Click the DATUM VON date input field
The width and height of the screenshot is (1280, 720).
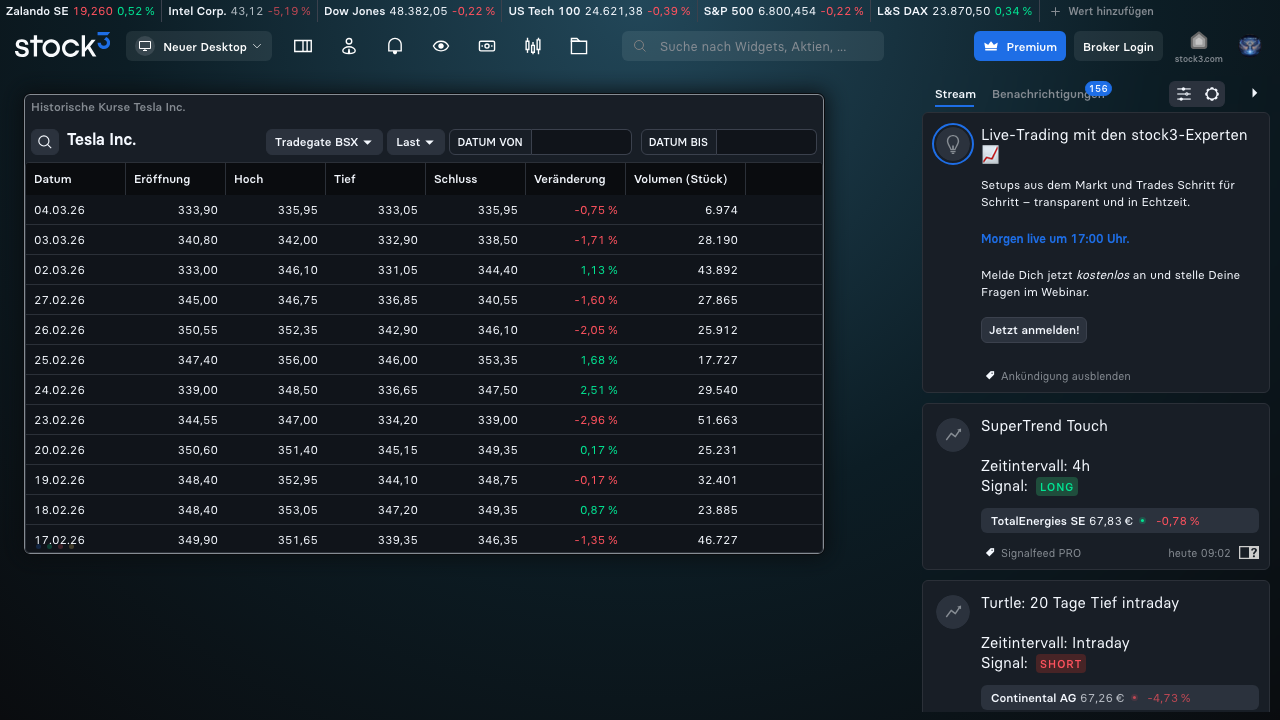[581, 142]
